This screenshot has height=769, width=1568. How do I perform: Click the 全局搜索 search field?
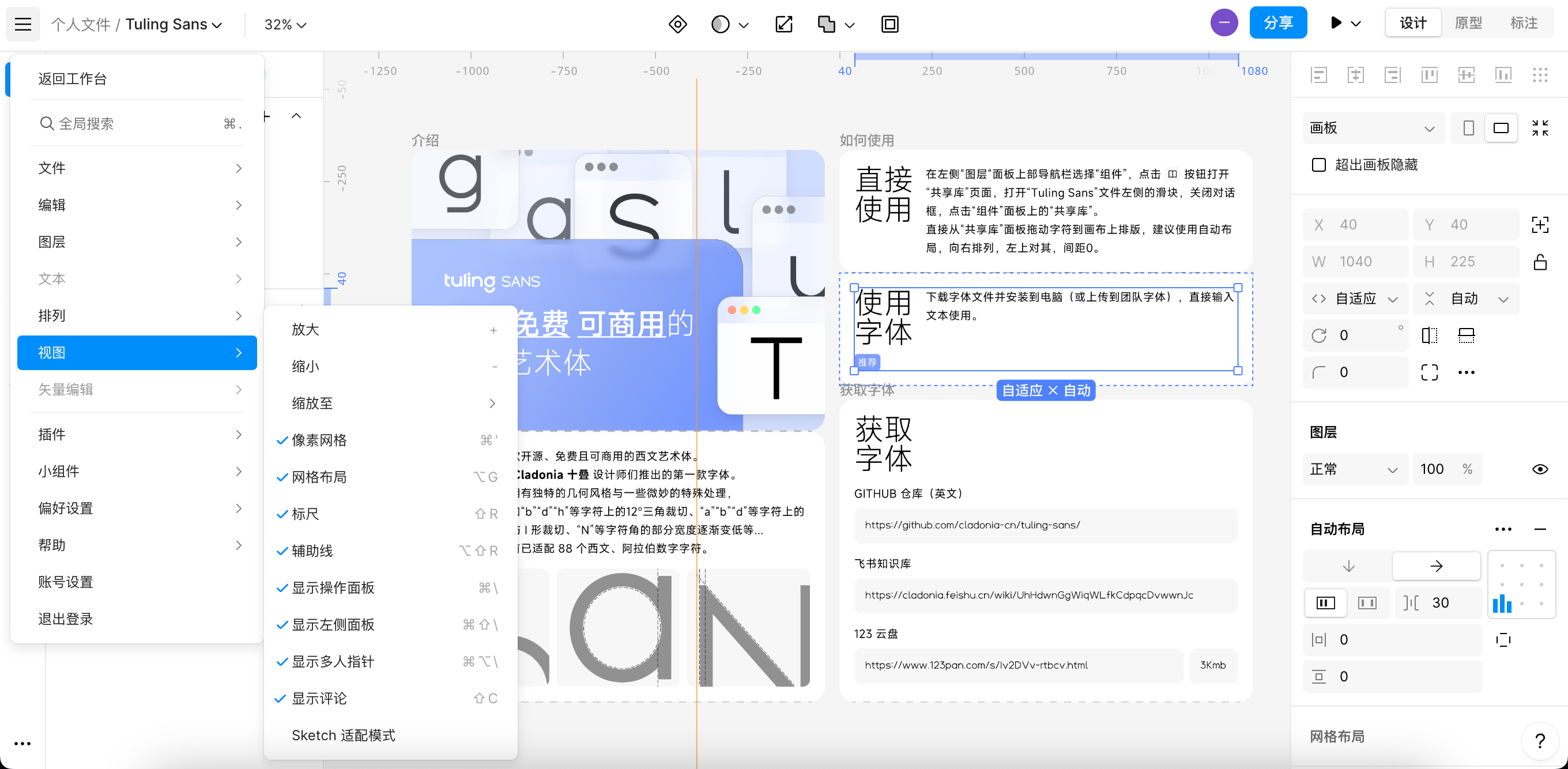click(137, 123)
